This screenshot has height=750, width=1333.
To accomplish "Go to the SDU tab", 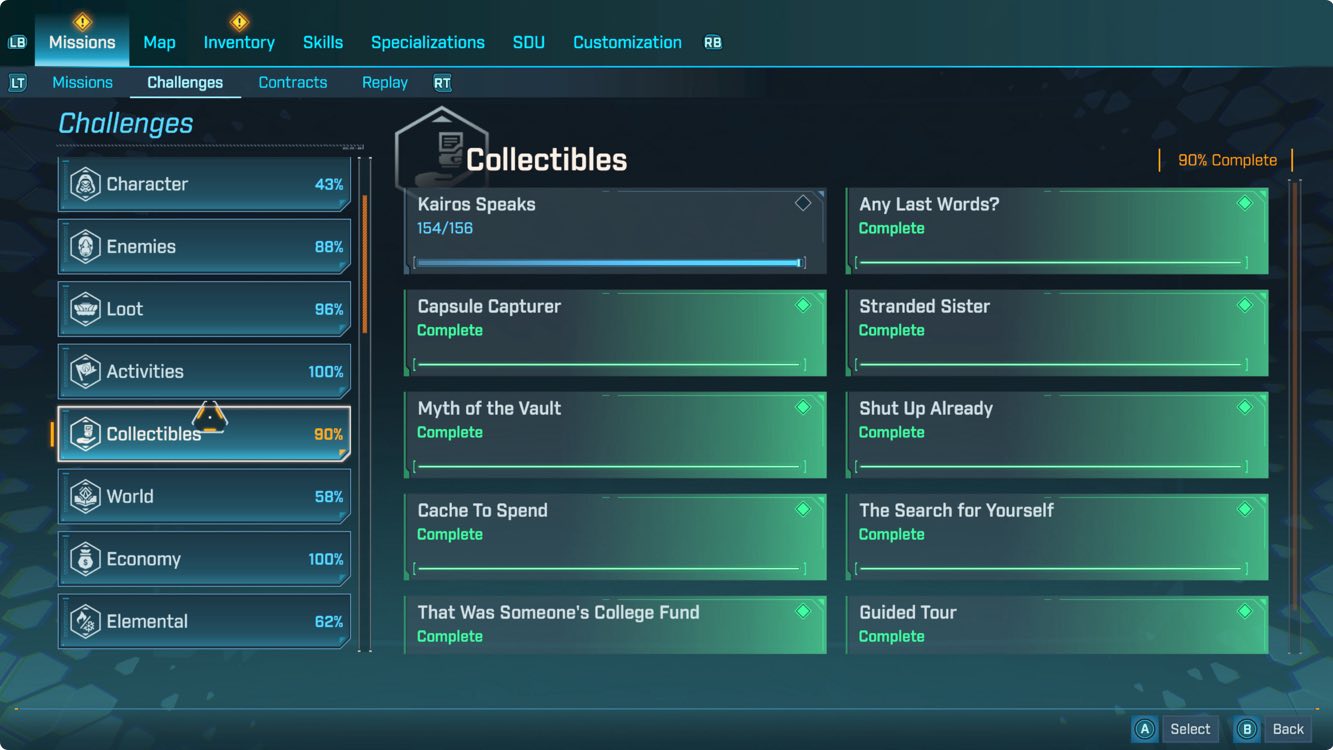I will click(x=529, y=42).
